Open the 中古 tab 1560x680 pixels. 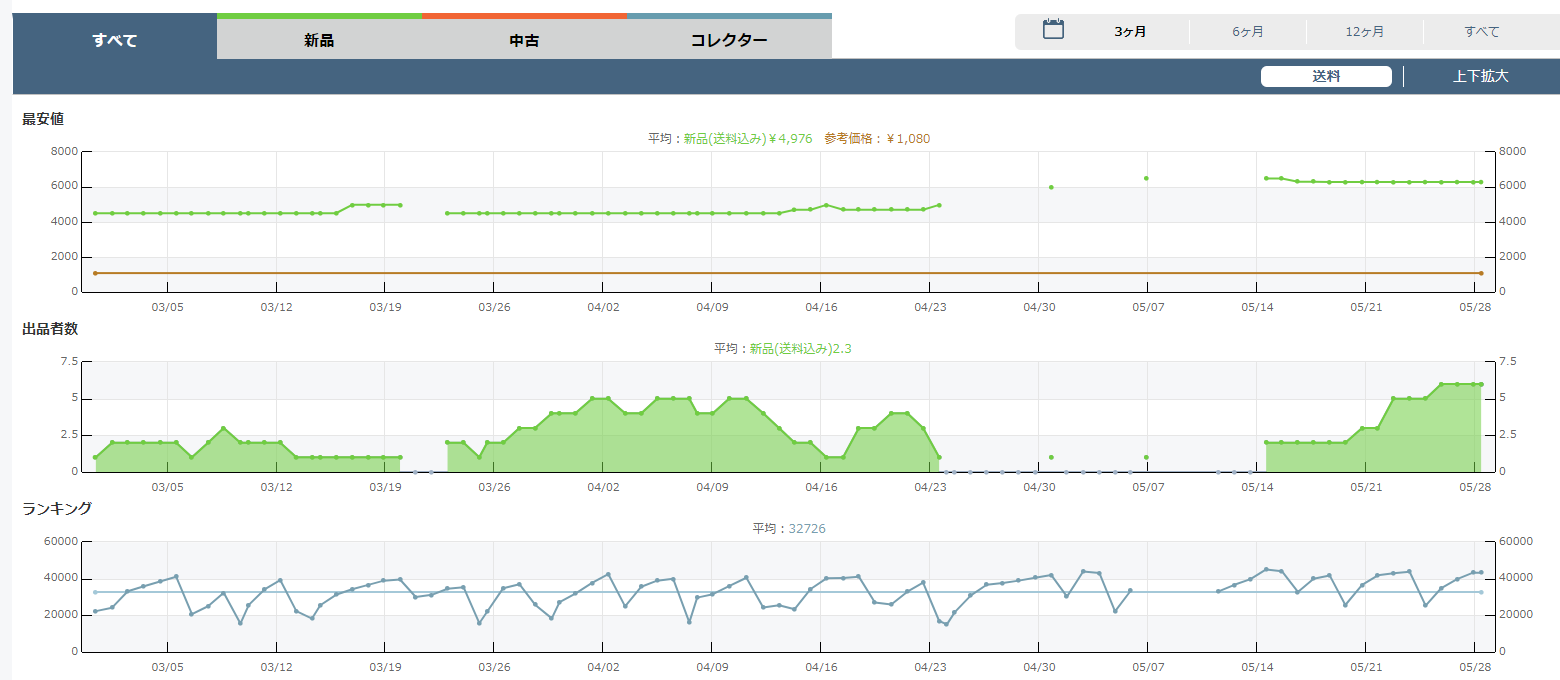[524, 40]
